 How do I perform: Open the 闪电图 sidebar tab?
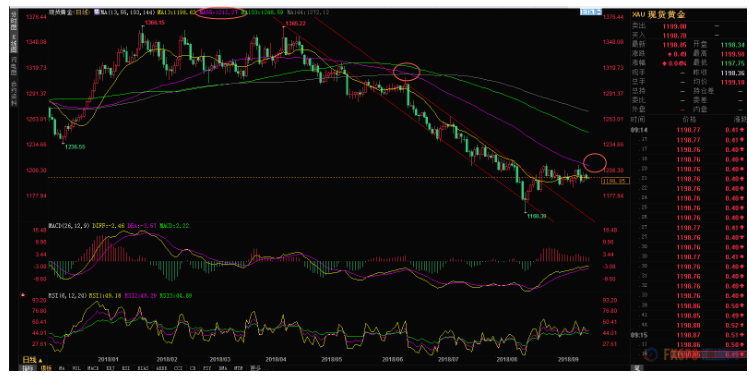(14, 65)
